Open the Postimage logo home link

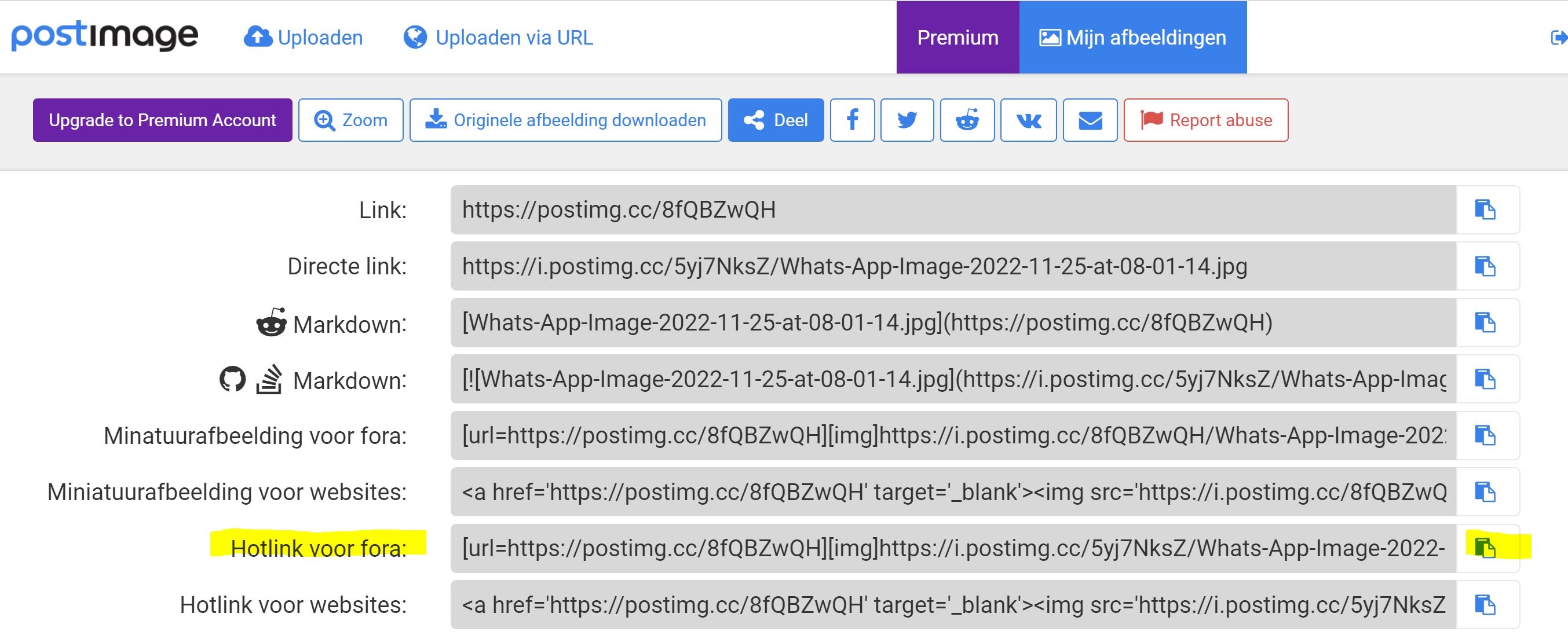click(105, 36)
